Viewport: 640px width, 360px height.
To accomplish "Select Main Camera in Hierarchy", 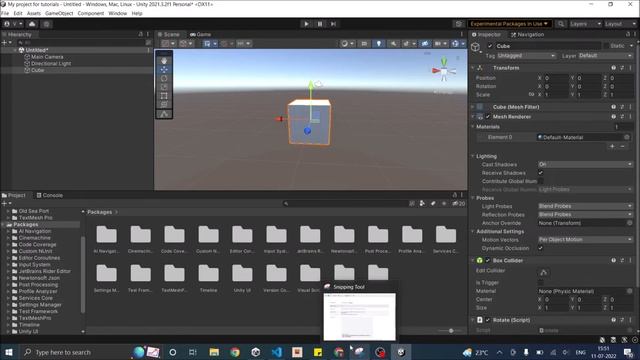I will point(47,57).
